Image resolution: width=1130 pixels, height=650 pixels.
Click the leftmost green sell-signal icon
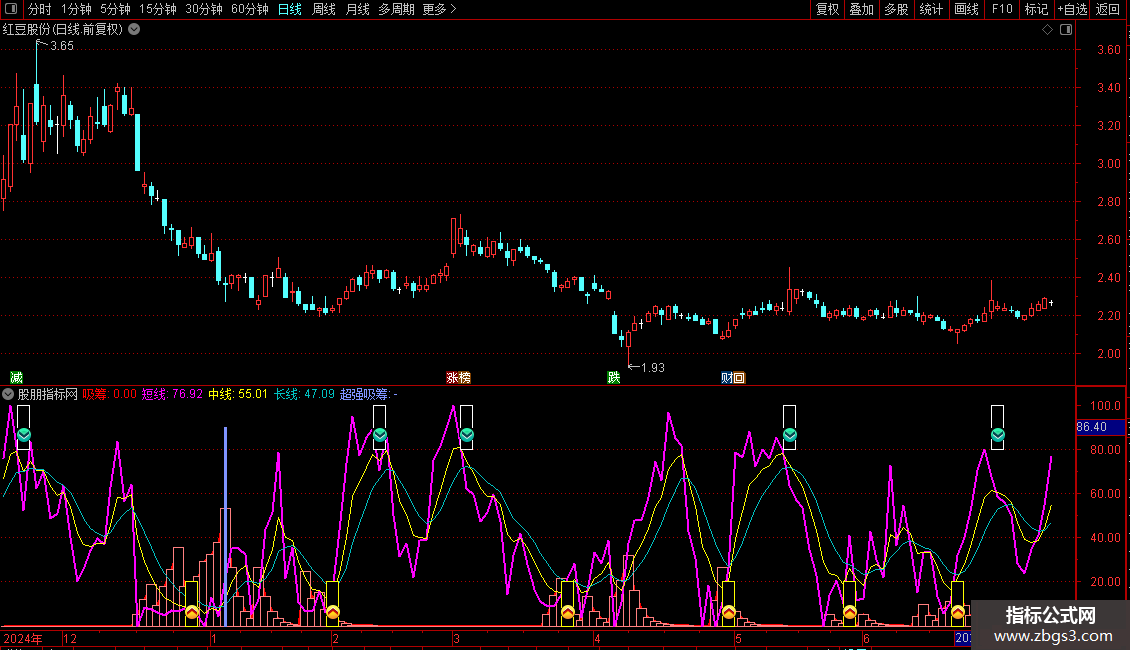pyautogui.click(x=24, y=435)
